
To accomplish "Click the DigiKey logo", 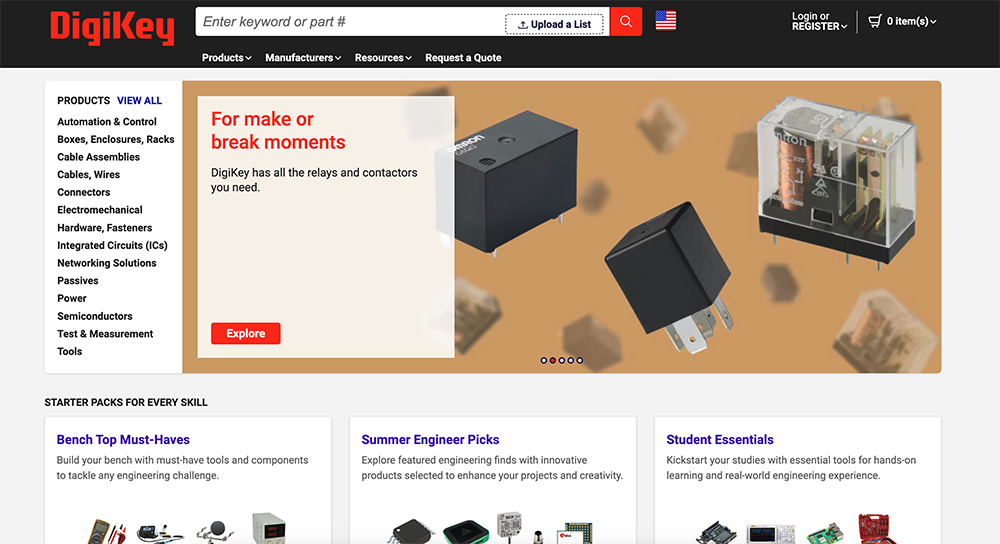I will (x=112, y=27).
